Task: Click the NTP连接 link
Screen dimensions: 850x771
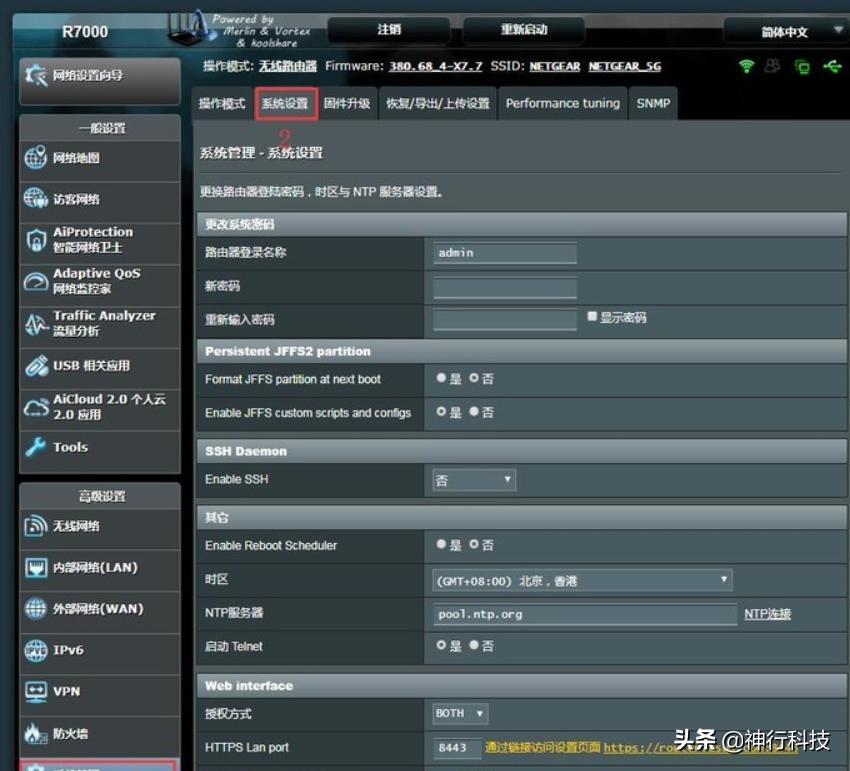Action: point(767,614)
